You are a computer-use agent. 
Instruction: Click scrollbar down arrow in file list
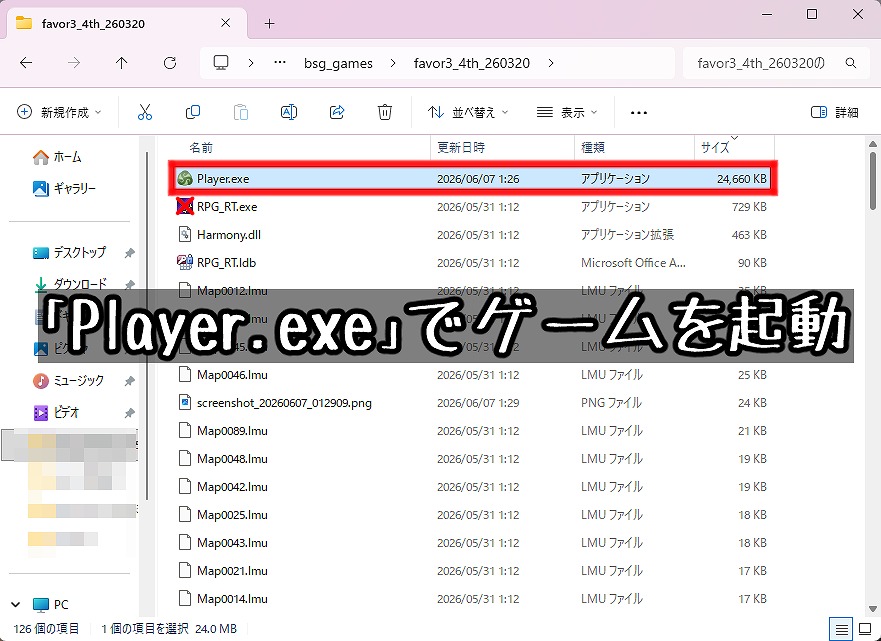[x=872, y=609]
